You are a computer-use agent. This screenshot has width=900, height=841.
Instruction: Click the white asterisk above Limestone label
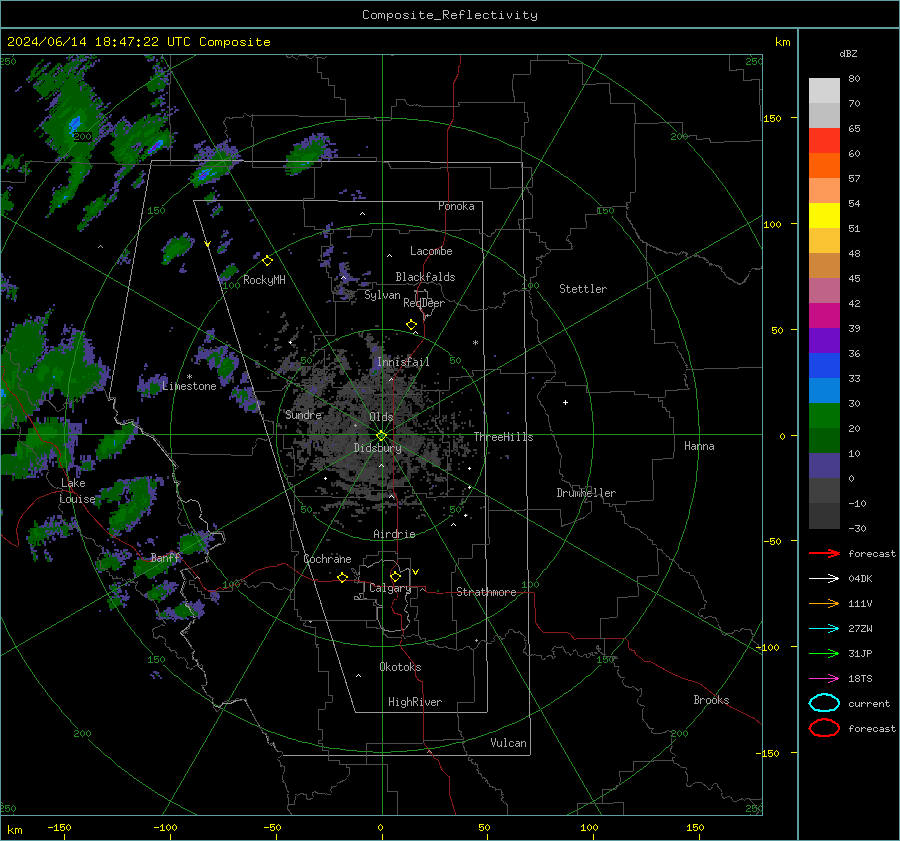tap(189, 377)
